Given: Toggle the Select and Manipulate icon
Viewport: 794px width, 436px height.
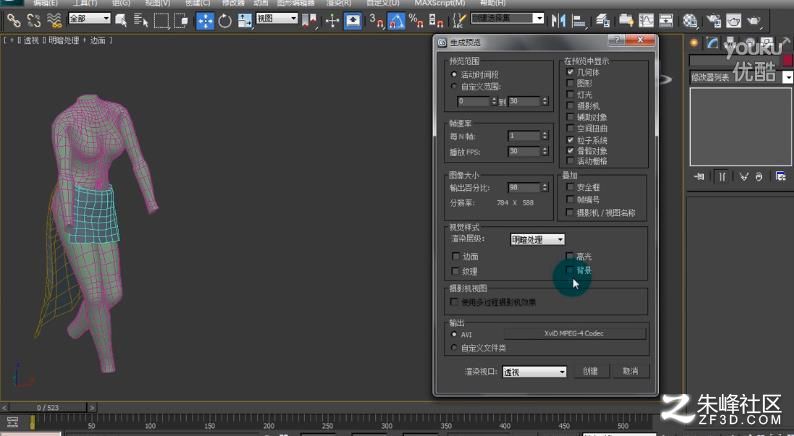Looking at the screenshot, I should 332,21.
